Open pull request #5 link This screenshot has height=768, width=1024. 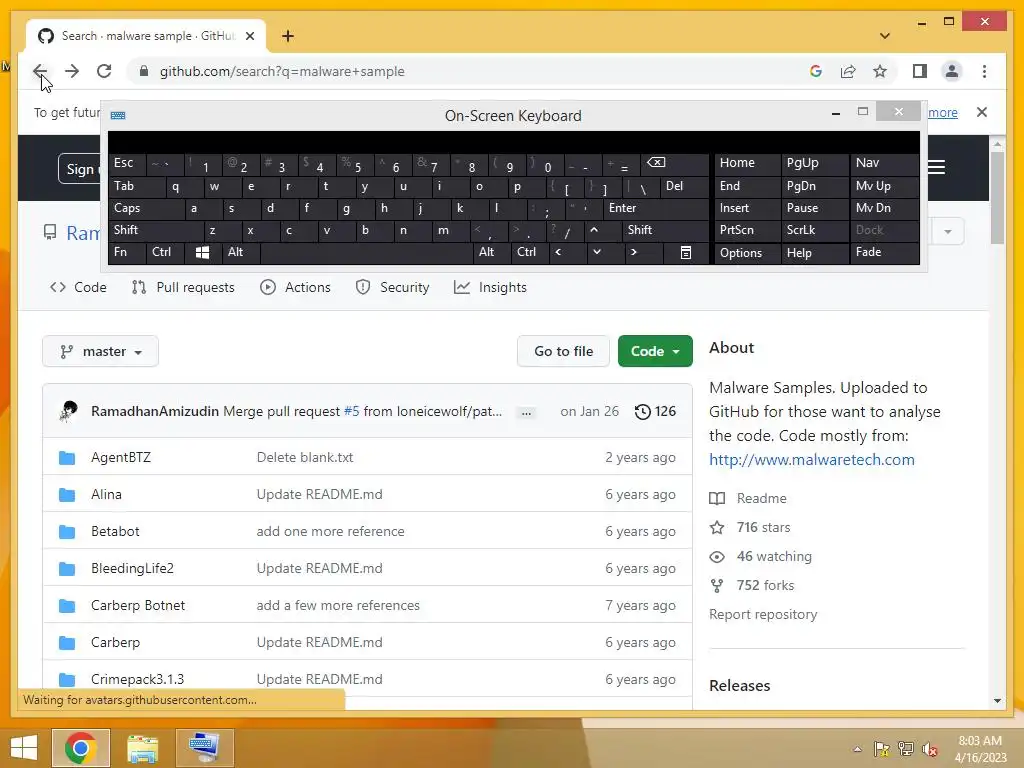[351, 411]
